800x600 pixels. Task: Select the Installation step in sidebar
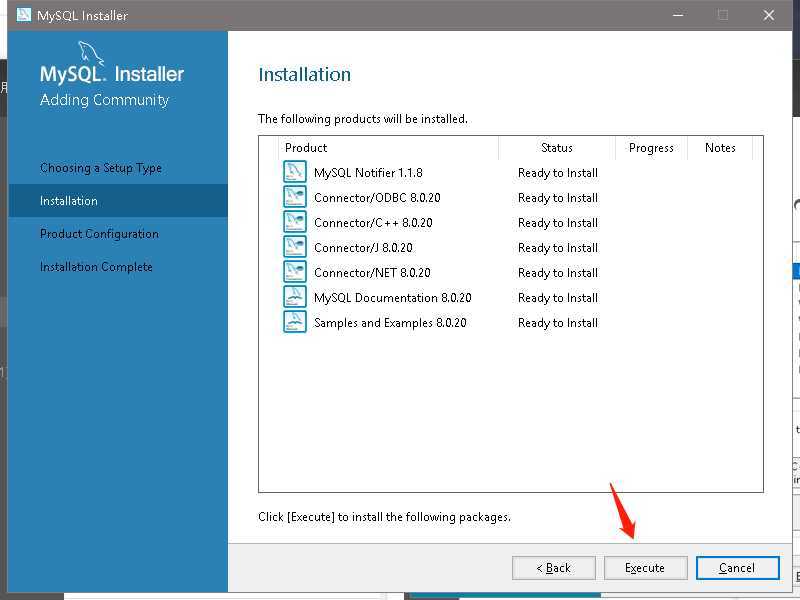(x=118, y=201)
